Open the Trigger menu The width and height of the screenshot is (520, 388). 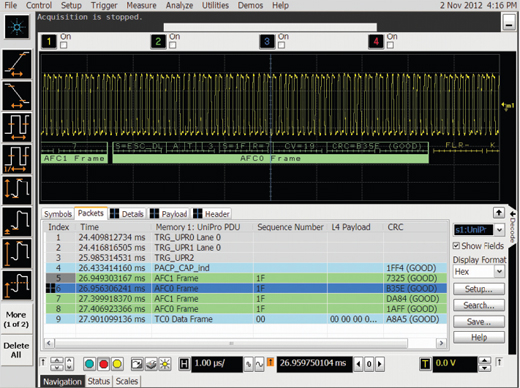tap(104, 5)
